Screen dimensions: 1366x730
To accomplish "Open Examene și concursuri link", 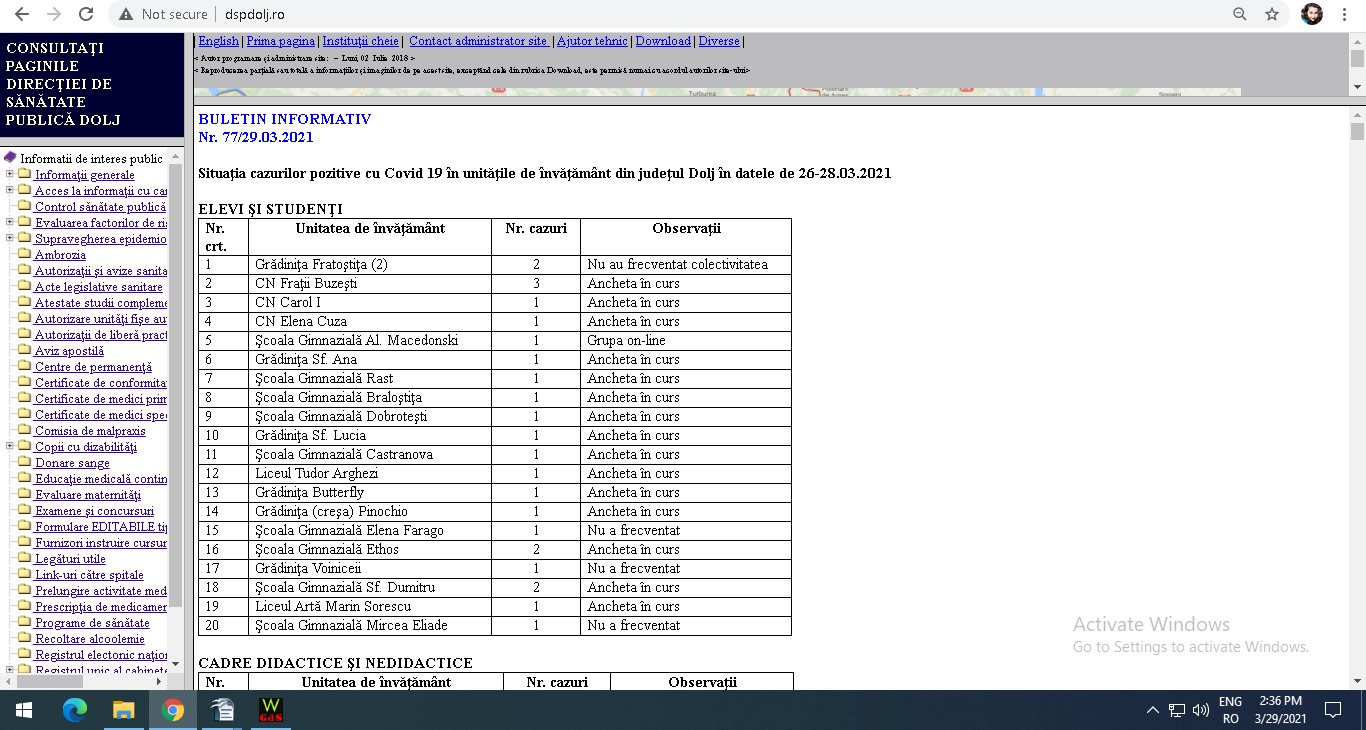I will click(x=95, y=510).
